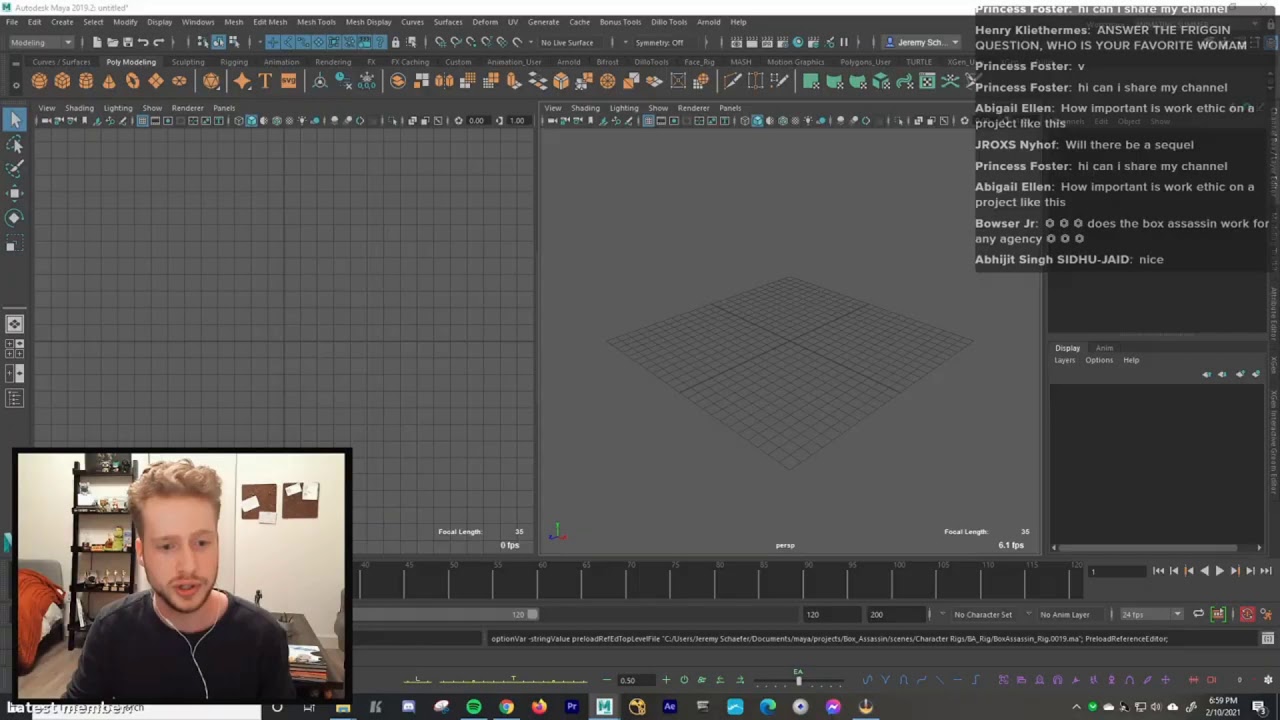Toggle snap to curves

(455, 42)
